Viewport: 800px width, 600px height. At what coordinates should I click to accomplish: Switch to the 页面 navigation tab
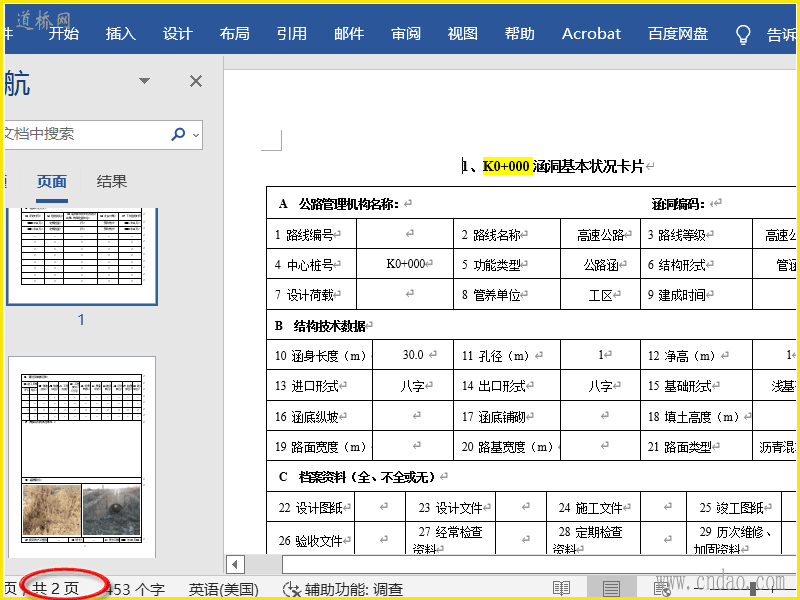tap(52, 182)
